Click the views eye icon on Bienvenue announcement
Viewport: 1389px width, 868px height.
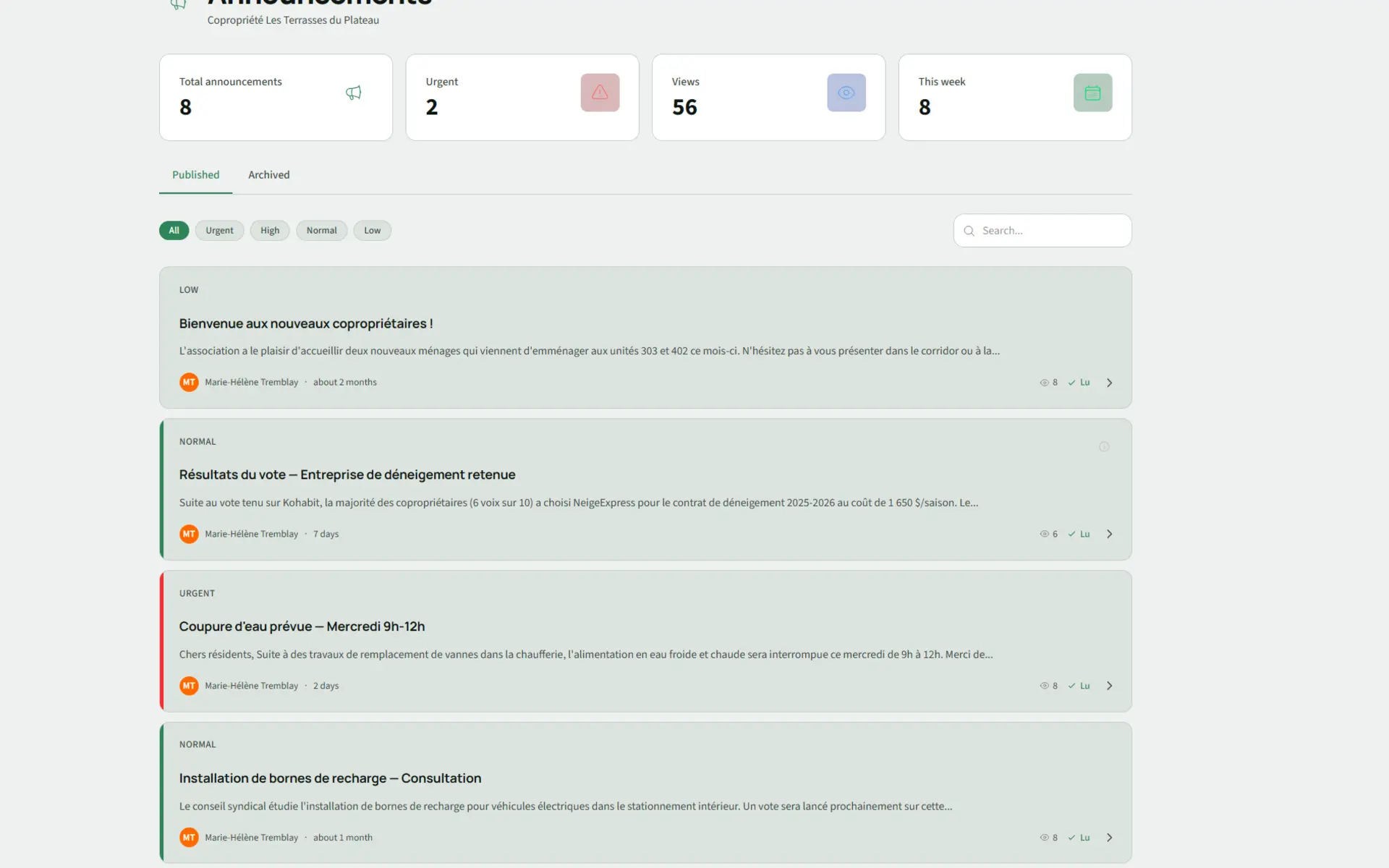click(x=1044, y=382)
